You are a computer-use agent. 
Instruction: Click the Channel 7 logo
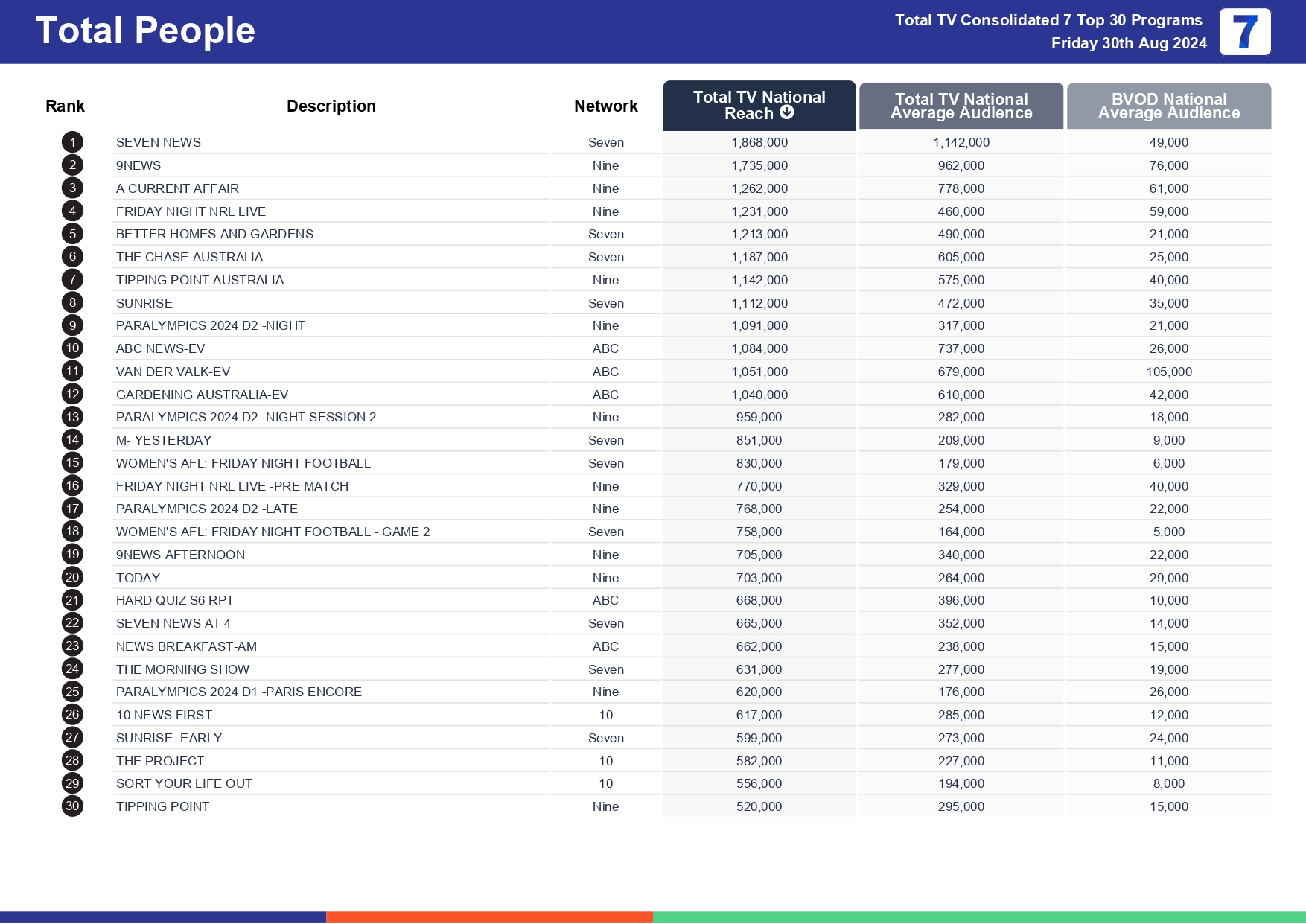coord(1244,32)
